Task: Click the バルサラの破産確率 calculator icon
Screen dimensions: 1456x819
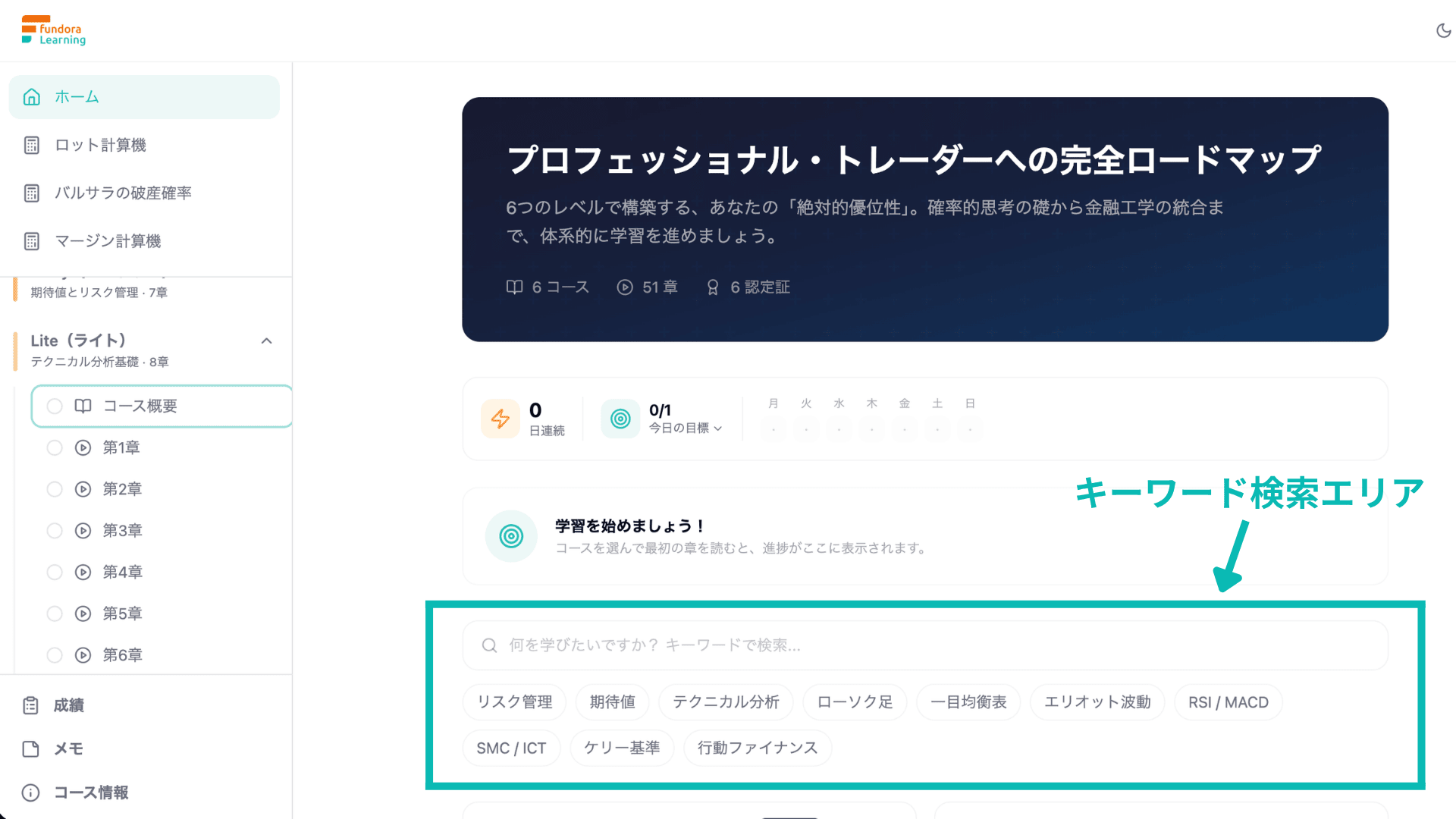Action: tap(32, 193)
